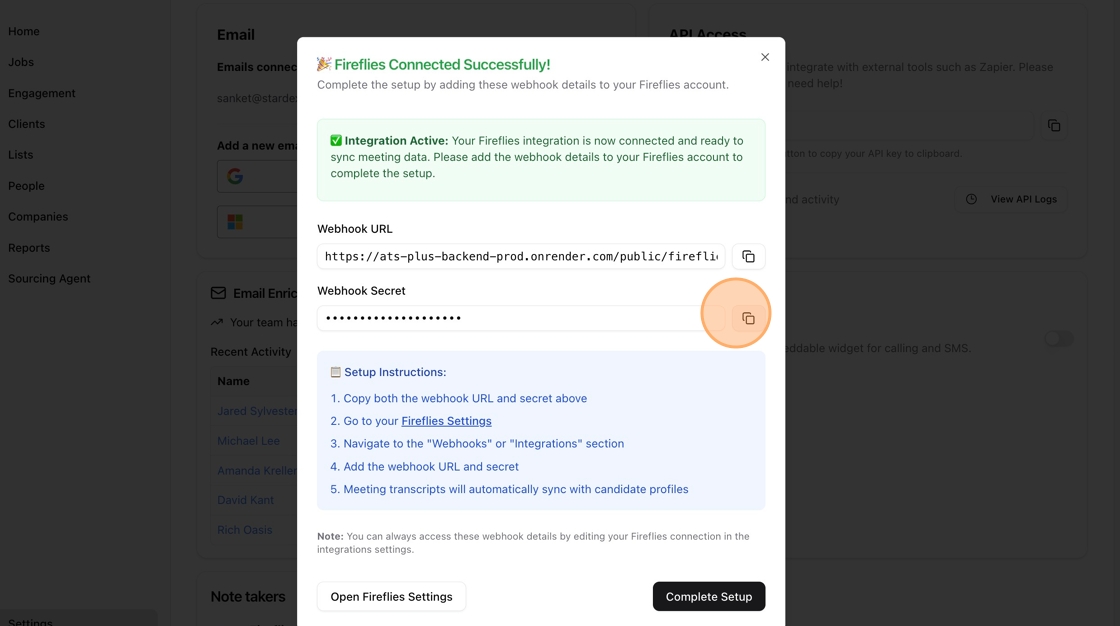Open Reports in sidebar
The height and width of the screenshot is (626, 1120).
tap(29, 247)
